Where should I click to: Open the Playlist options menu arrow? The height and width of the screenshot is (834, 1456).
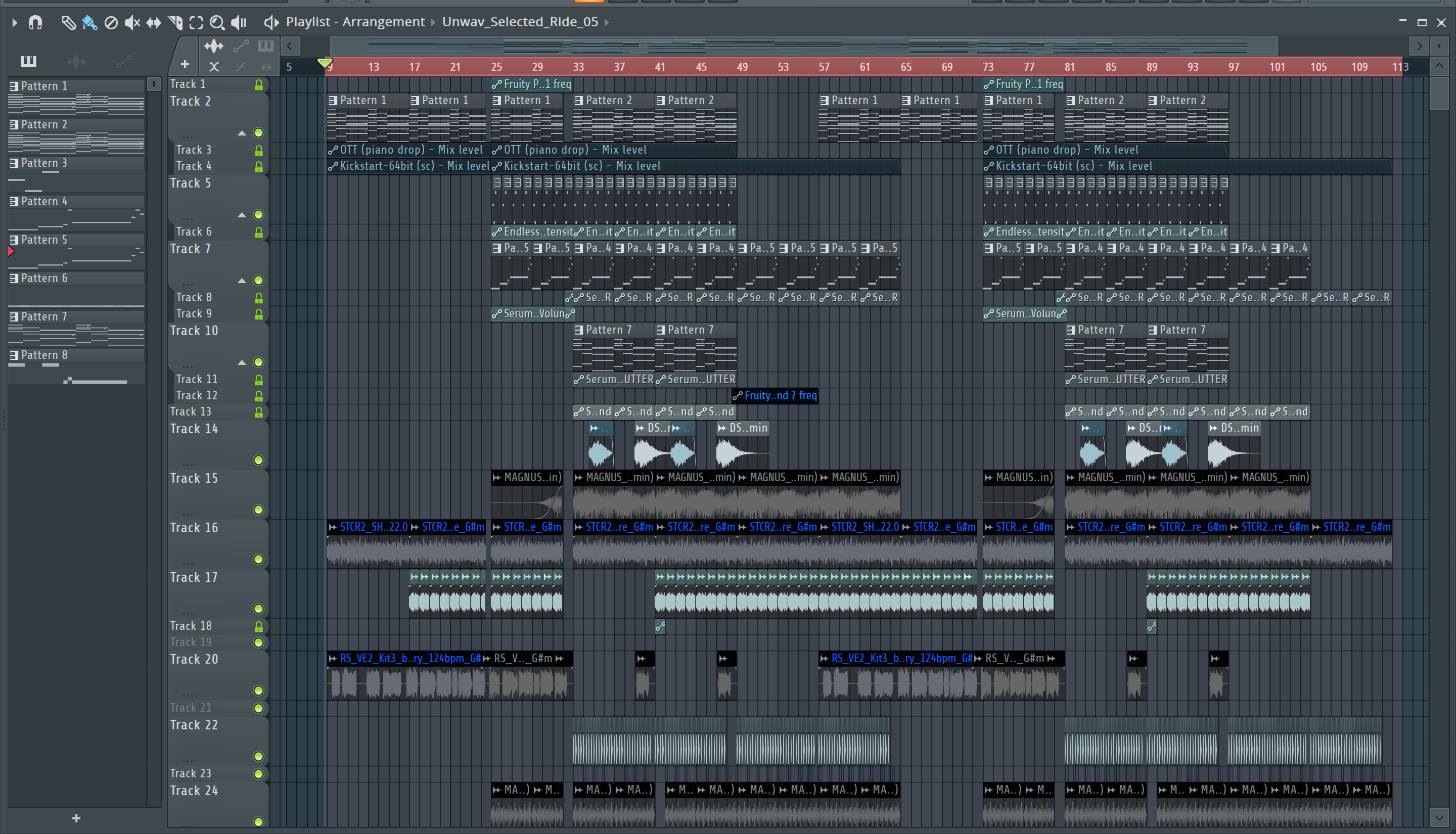[x=14, y=22]
